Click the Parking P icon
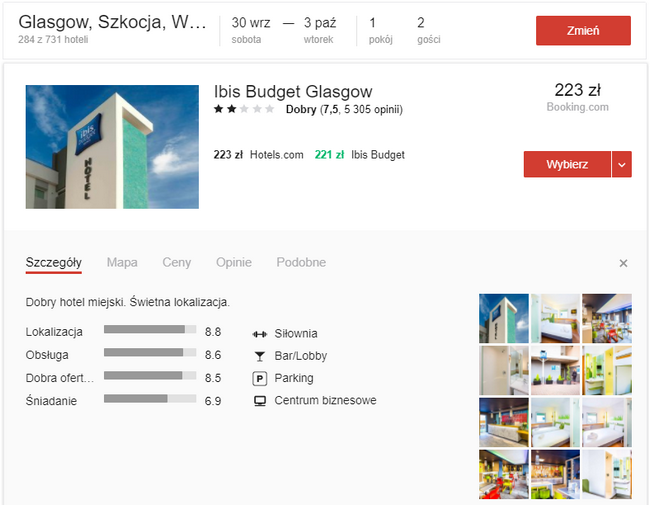This screenshot has height=505, width=650. coord(260,378)
